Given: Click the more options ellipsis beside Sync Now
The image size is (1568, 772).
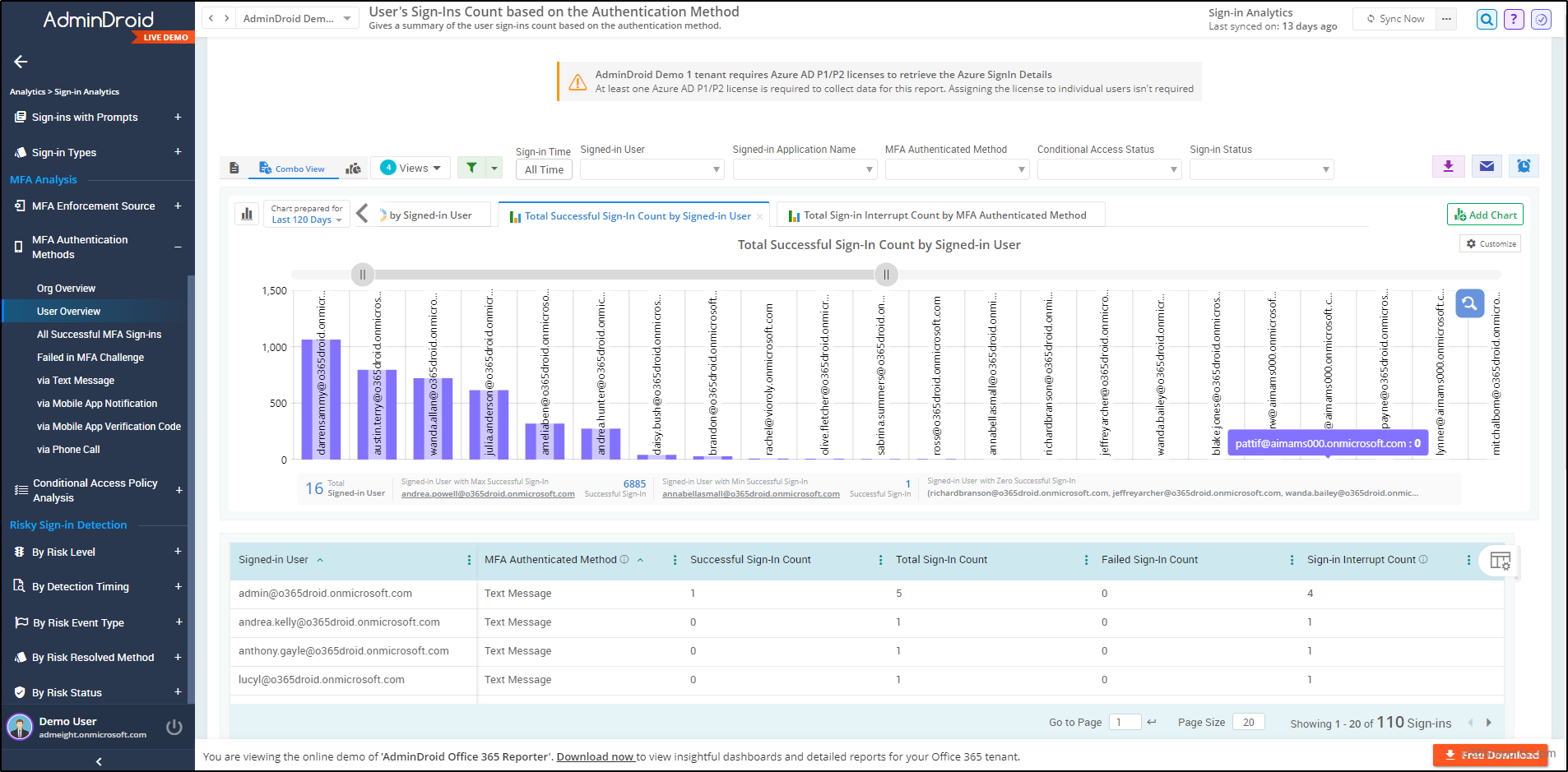Looking at the screenshot, I should (x=1446, y=19).
